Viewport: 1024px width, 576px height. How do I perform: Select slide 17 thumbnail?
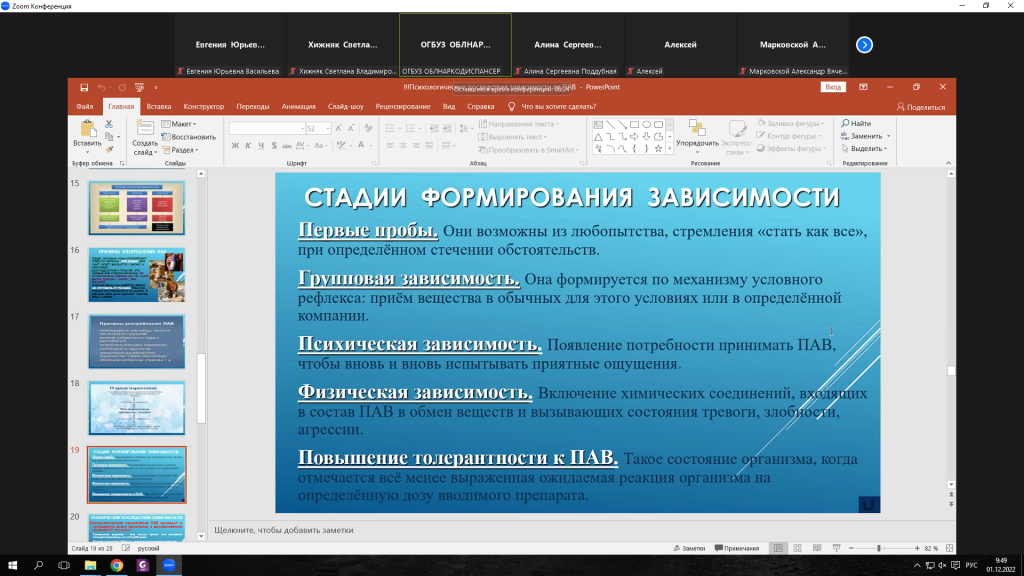[x=136, y=342]
